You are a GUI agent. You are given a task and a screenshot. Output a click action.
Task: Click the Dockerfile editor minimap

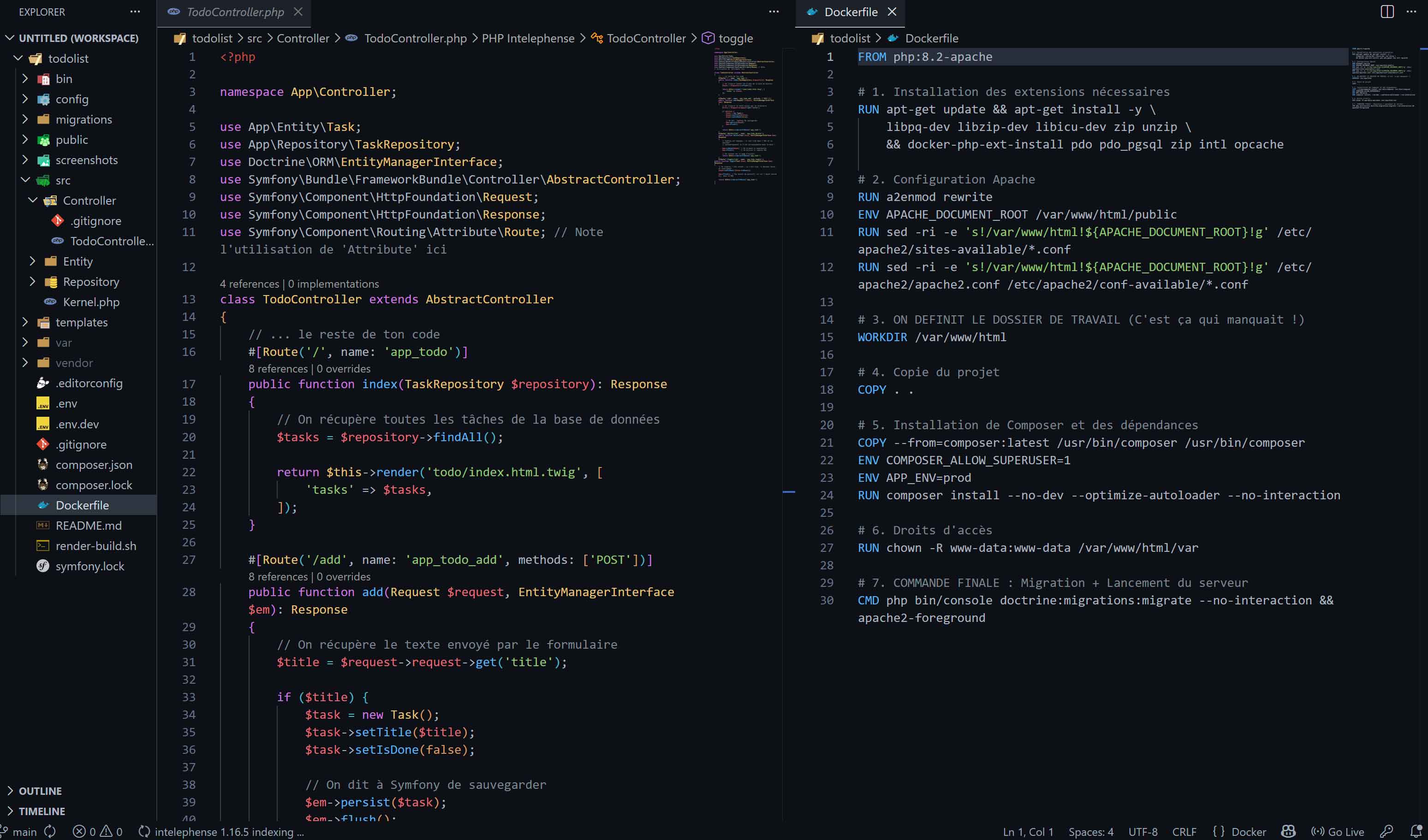click(1384, 79)
